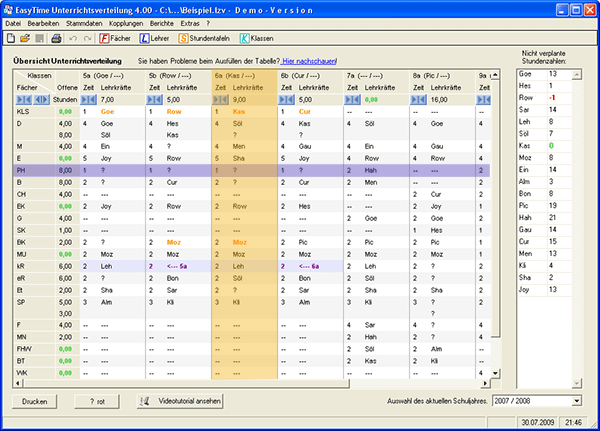Click the FHW subject row label
This screenshot has width=600, height=431.
click(24, 349)
